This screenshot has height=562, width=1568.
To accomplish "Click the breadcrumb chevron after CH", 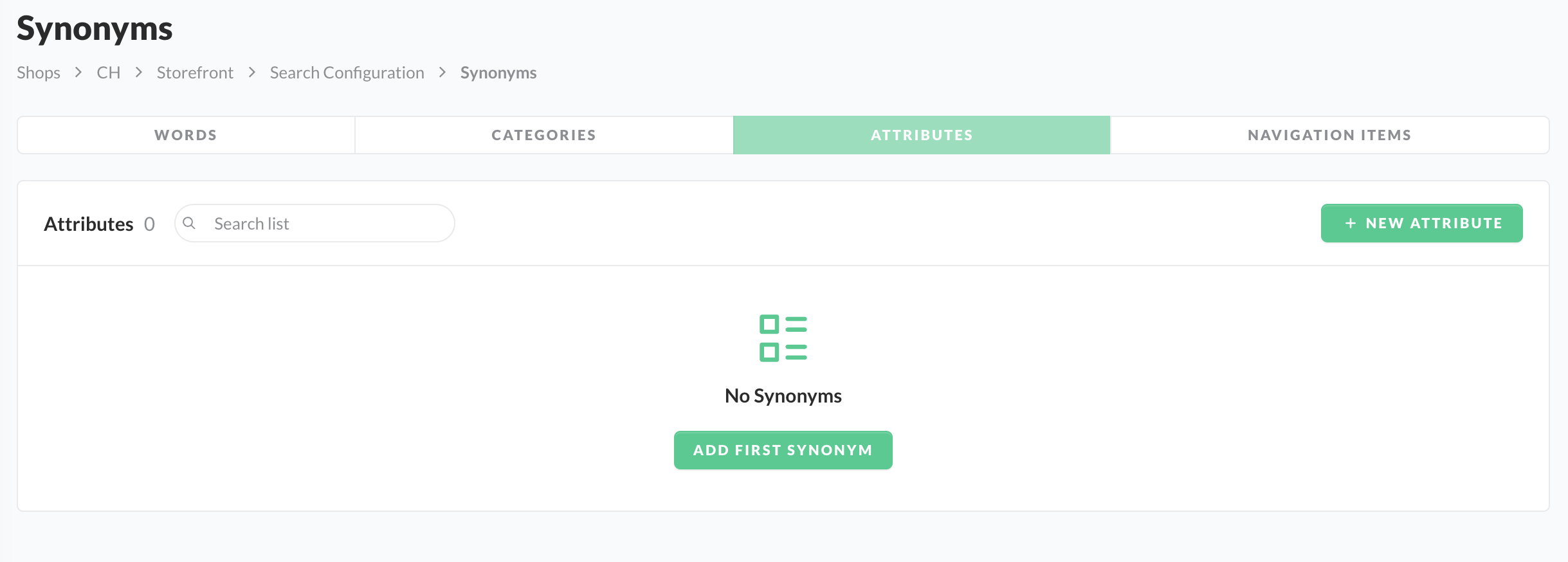I will [x=139, y=73].
